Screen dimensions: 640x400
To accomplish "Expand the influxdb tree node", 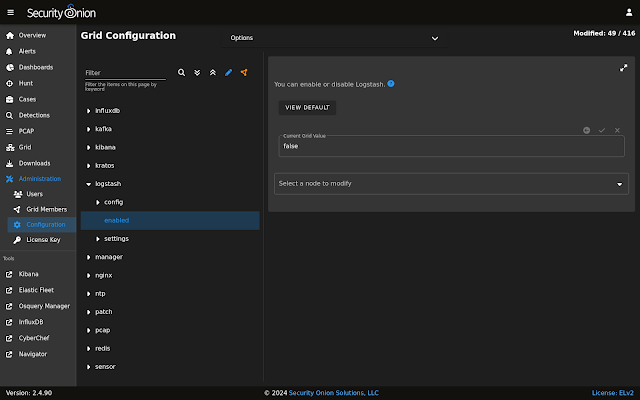I will click(x=88, y=111).
